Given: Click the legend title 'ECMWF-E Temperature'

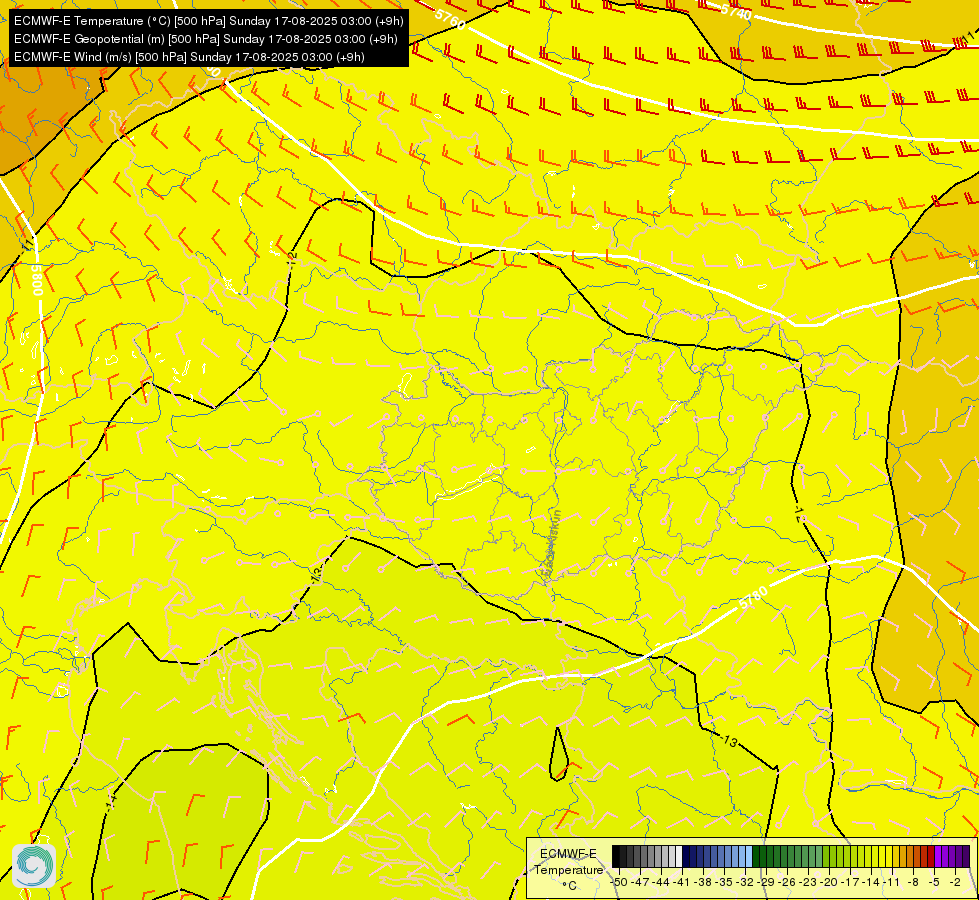Looking at the screenshot, I should 568,861.
